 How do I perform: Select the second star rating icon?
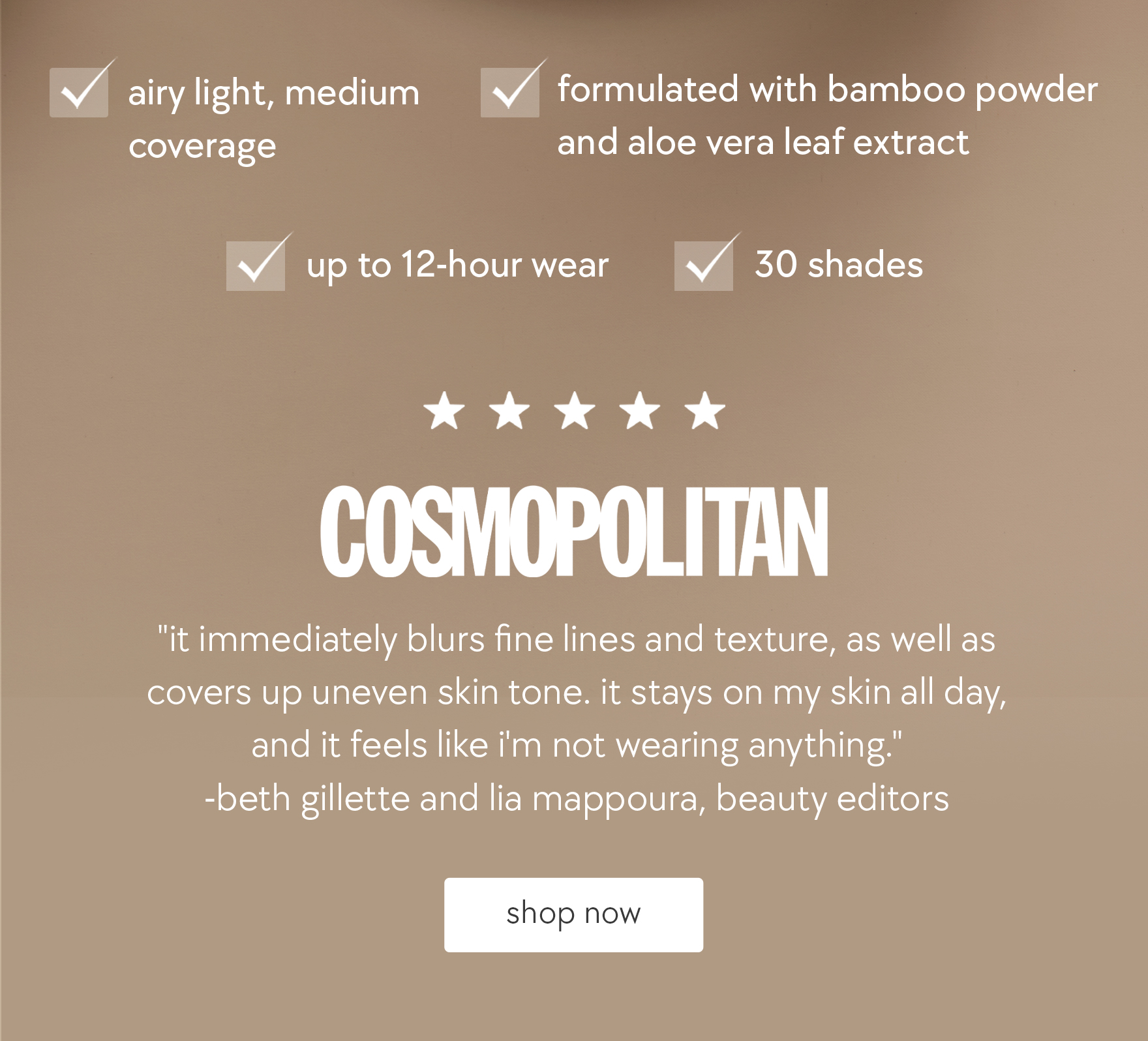509,409
